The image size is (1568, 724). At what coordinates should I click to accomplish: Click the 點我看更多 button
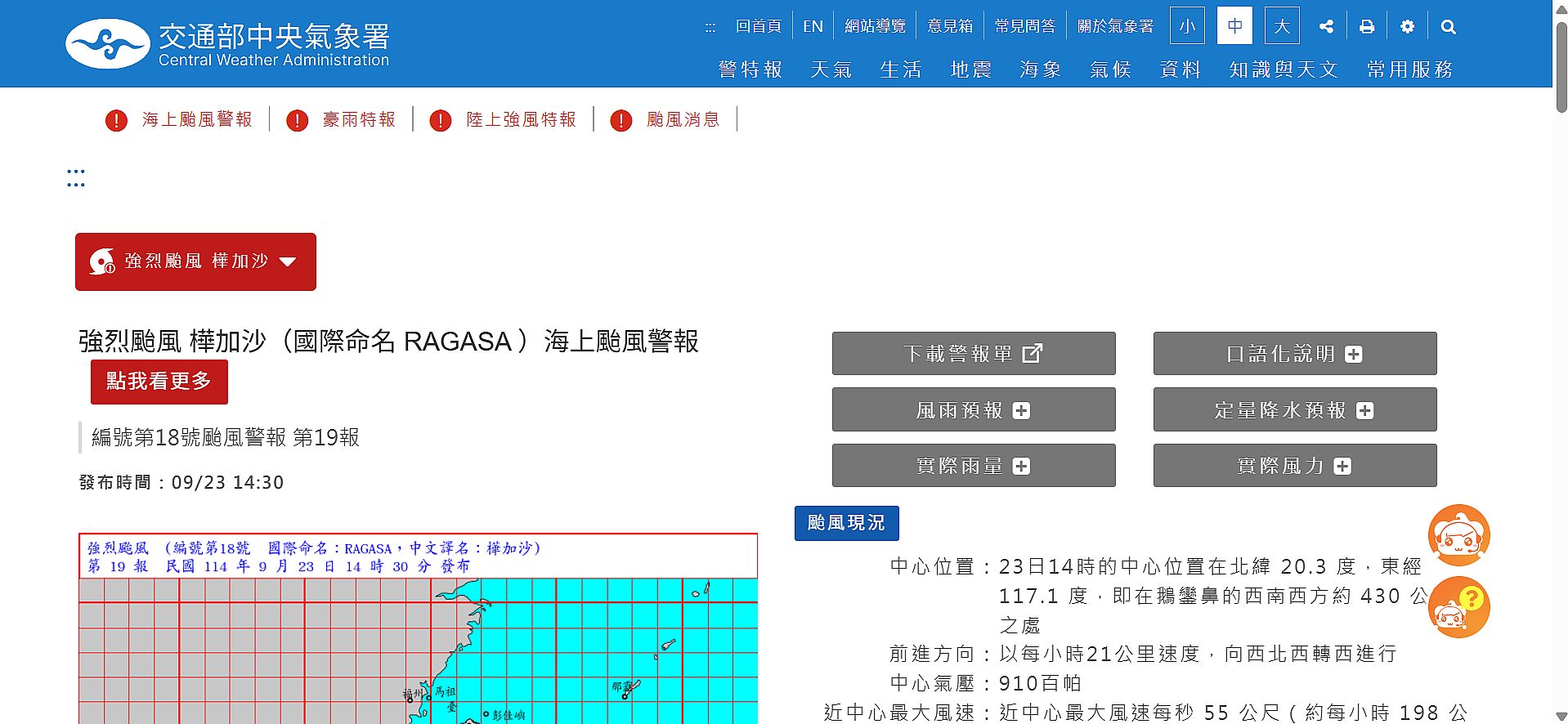tap(159, 382)
